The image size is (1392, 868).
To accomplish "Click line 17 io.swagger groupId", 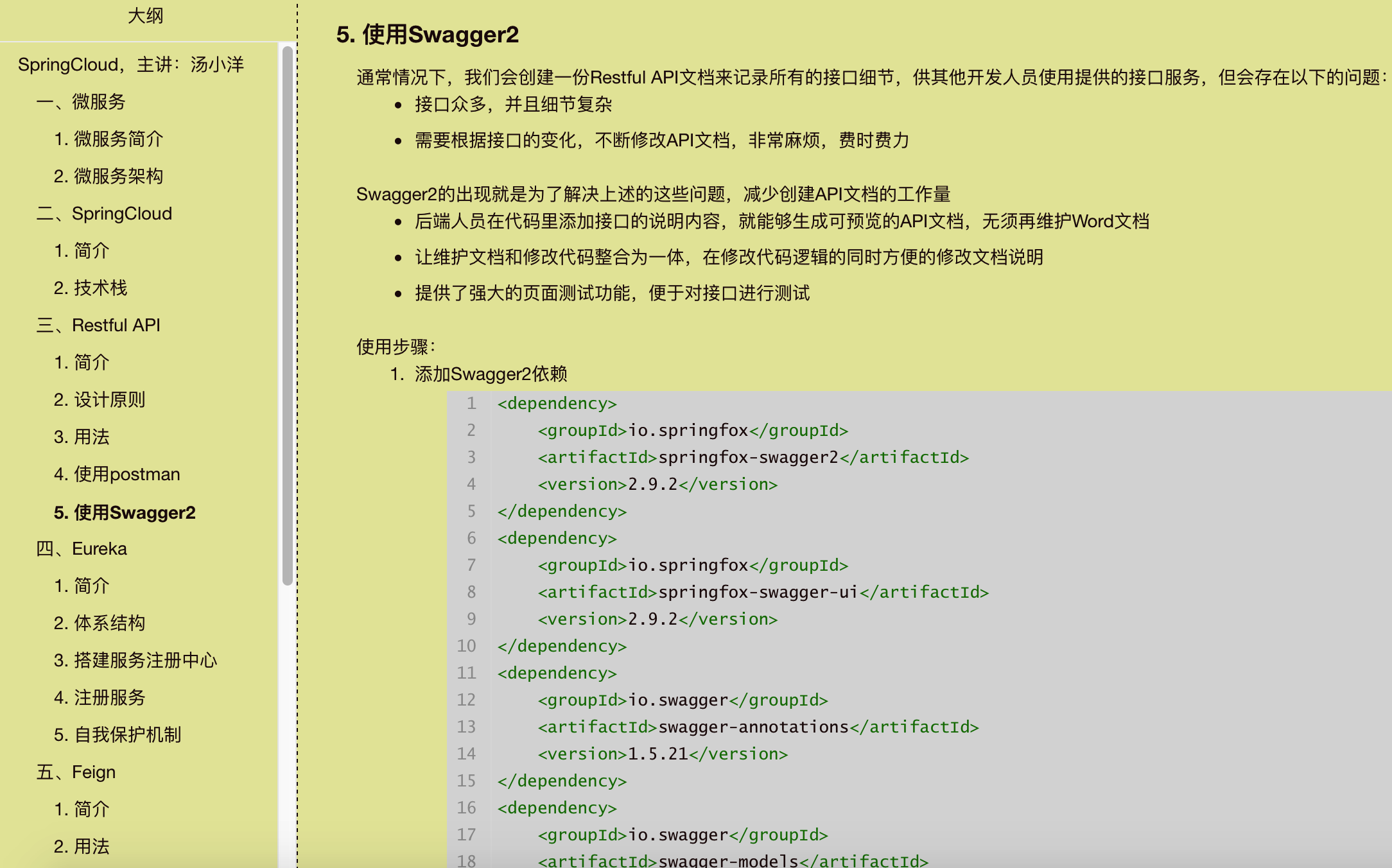I will 683,835.
